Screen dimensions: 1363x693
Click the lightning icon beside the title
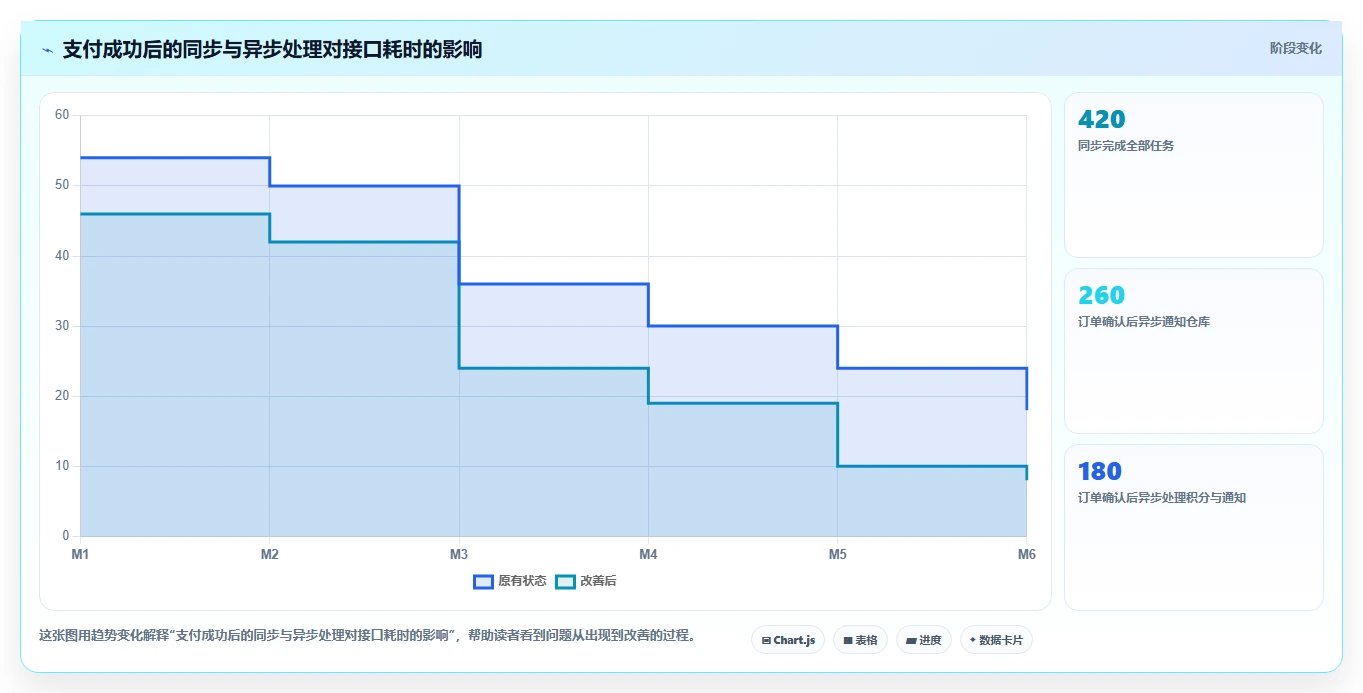[x=48, y=50]
